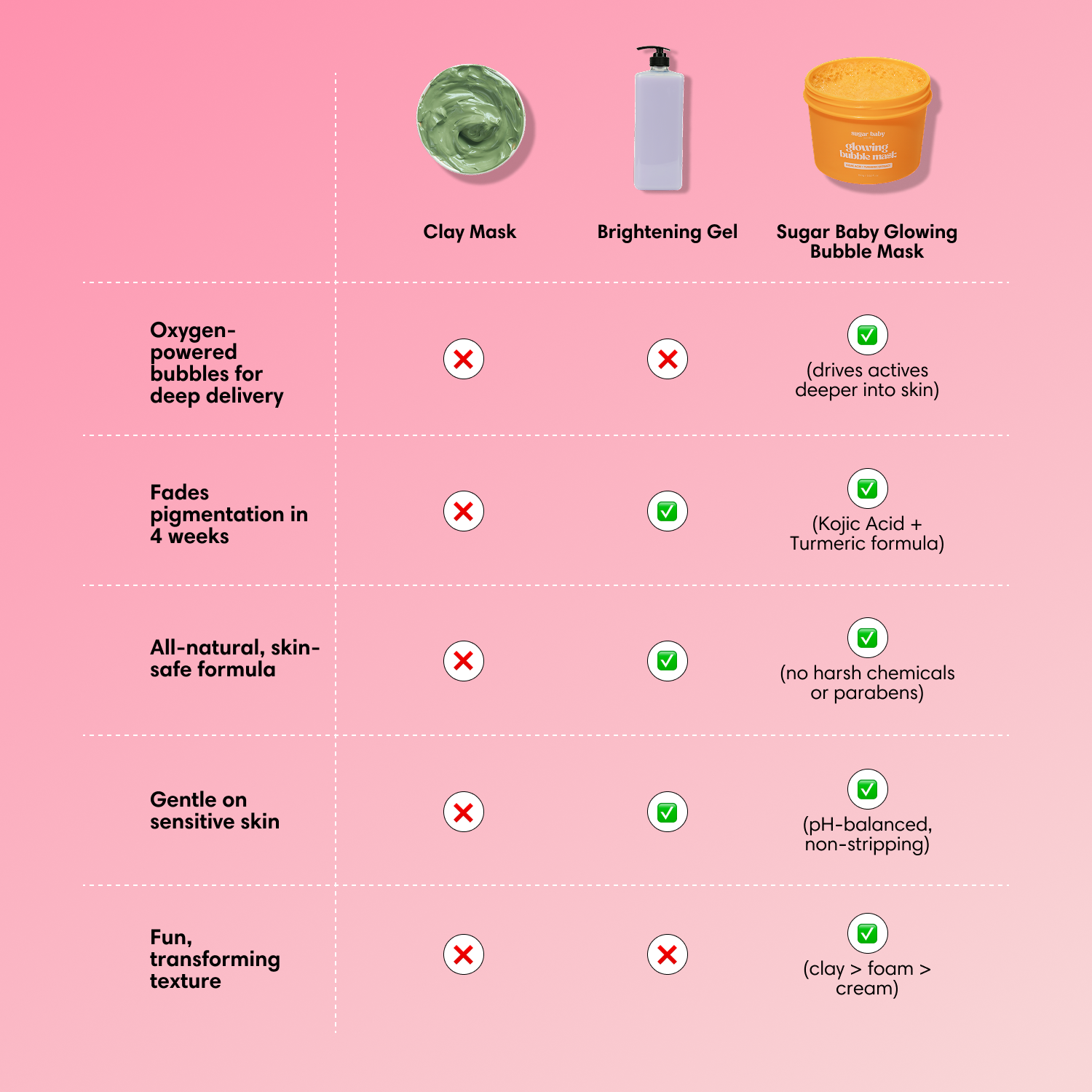This screenshot has width=1092, height=1092.
Task: Click green check above 'pH-balanced, non-stripping'
Action: pyautogui.click(x=867, y=789)
